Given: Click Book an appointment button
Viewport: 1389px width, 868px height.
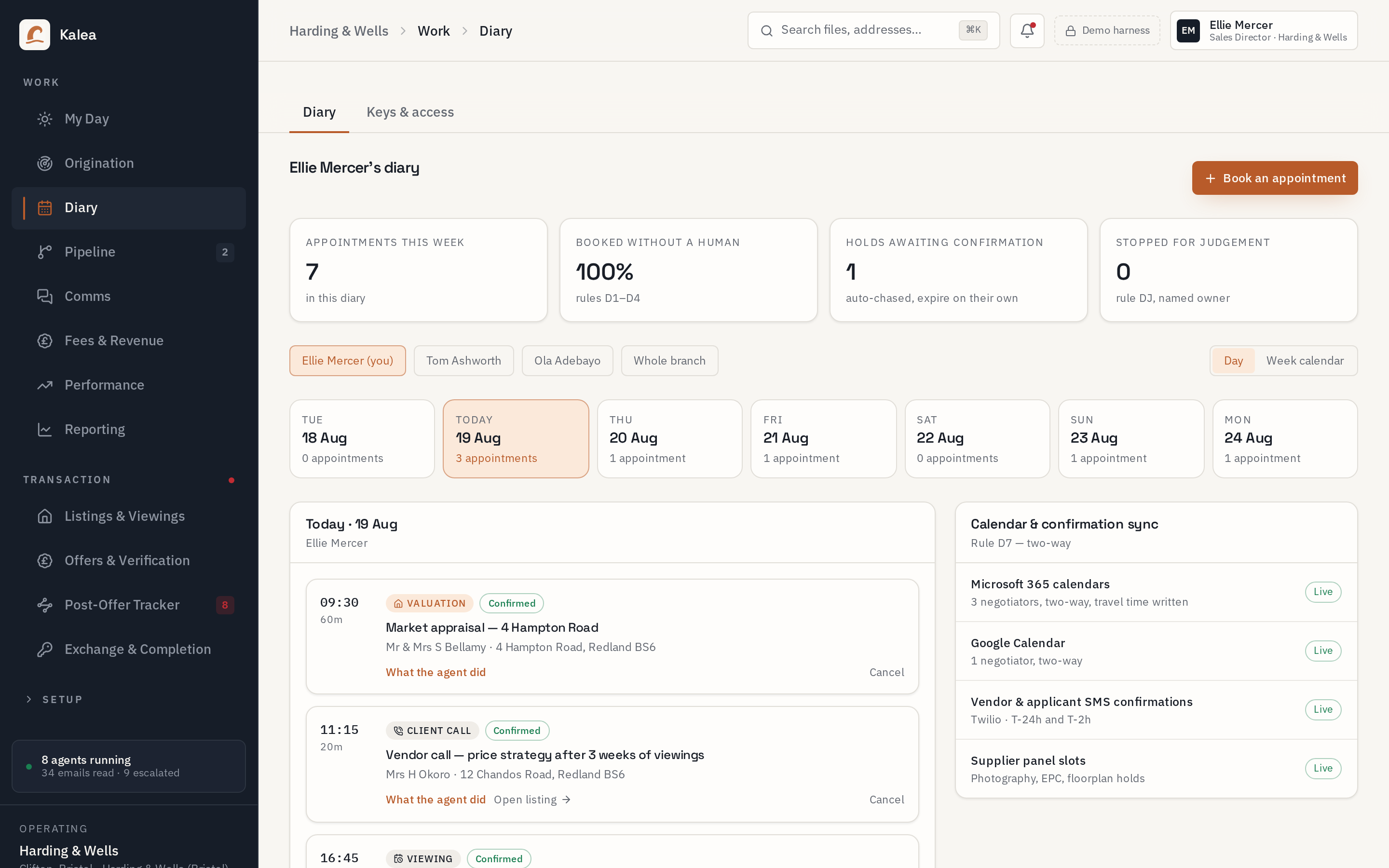Looking at the screenshot, I should coord(1274,178).
